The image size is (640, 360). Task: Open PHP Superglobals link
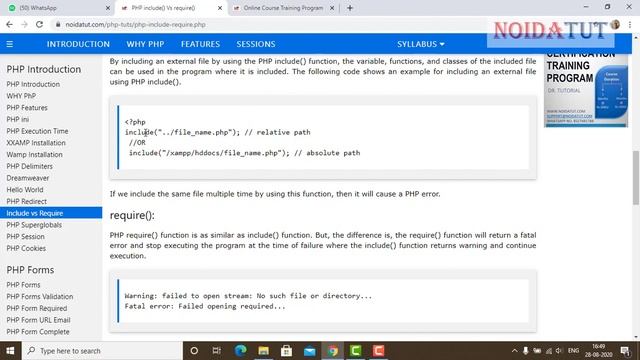[34, 225]
